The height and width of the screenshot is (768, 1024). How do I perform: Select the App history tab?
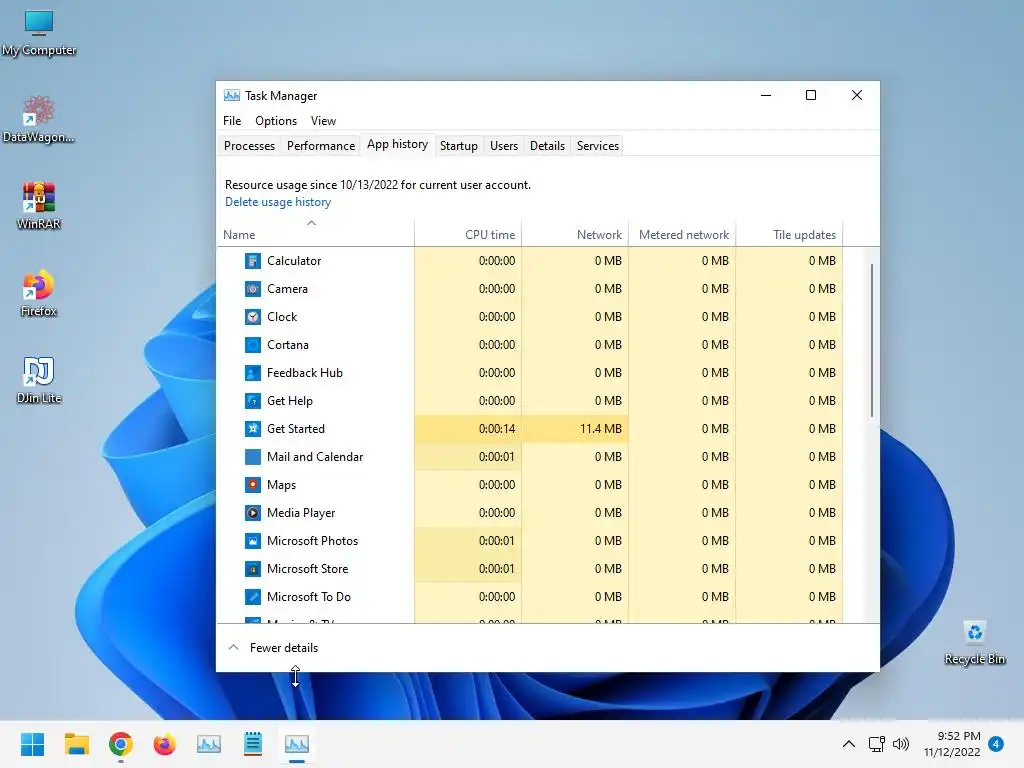point(397,144)
